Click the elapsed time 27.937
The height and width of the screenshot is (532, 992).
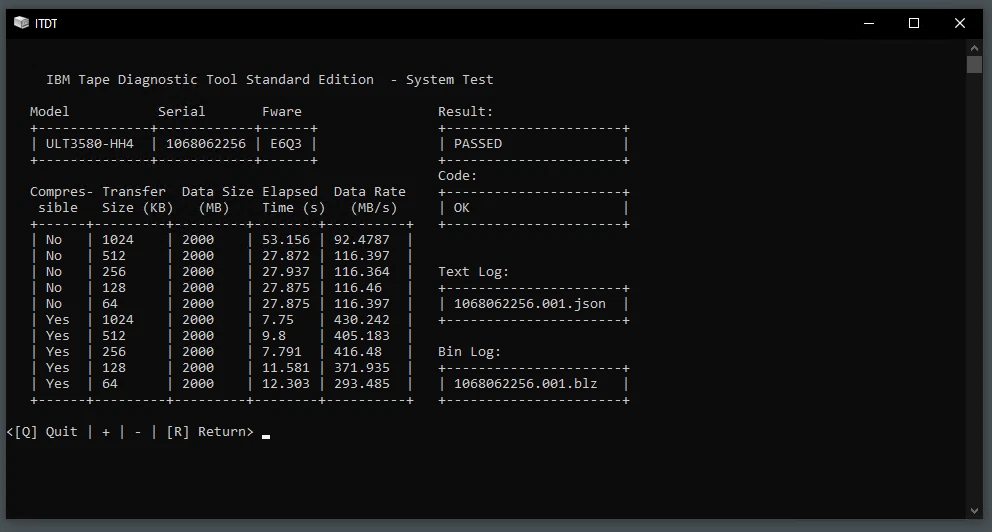pos(286,271)
